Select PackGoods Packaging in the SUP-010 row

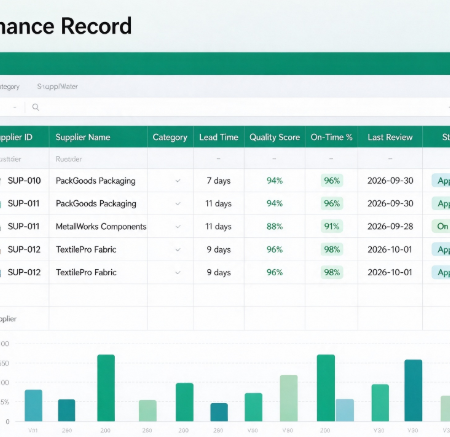(95, 181)
